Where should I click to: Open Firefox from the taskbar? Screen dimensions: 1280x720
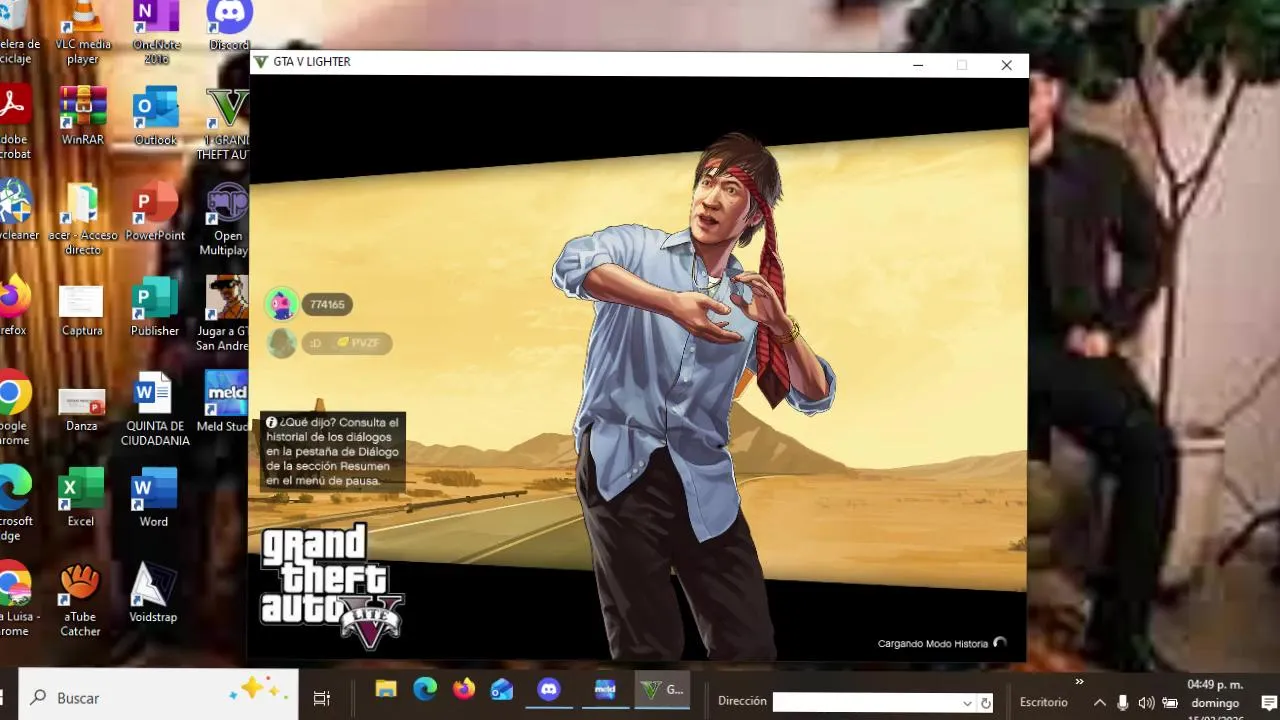[463, 689]
